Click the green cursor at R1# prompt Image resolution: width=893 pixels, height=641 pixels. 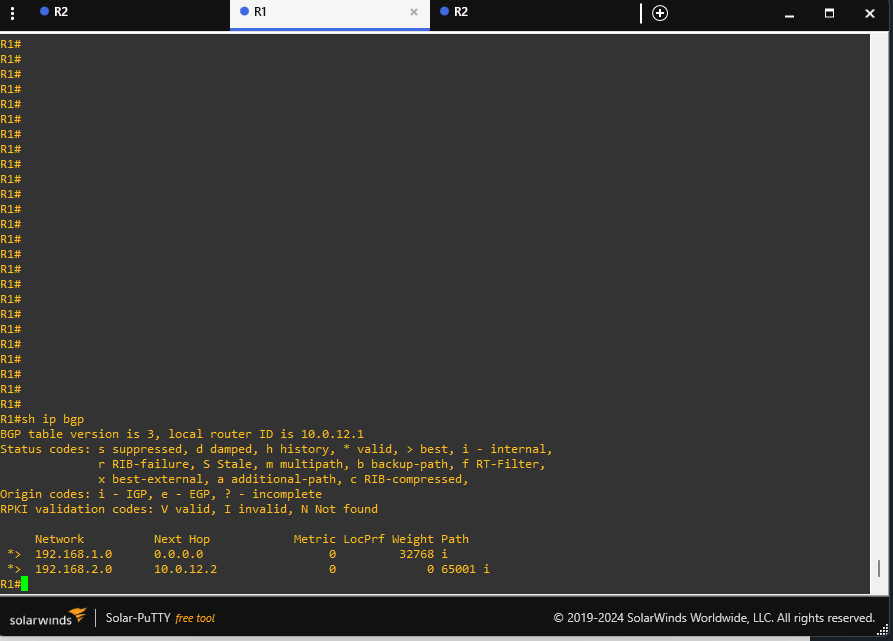[x=24, y=584]
